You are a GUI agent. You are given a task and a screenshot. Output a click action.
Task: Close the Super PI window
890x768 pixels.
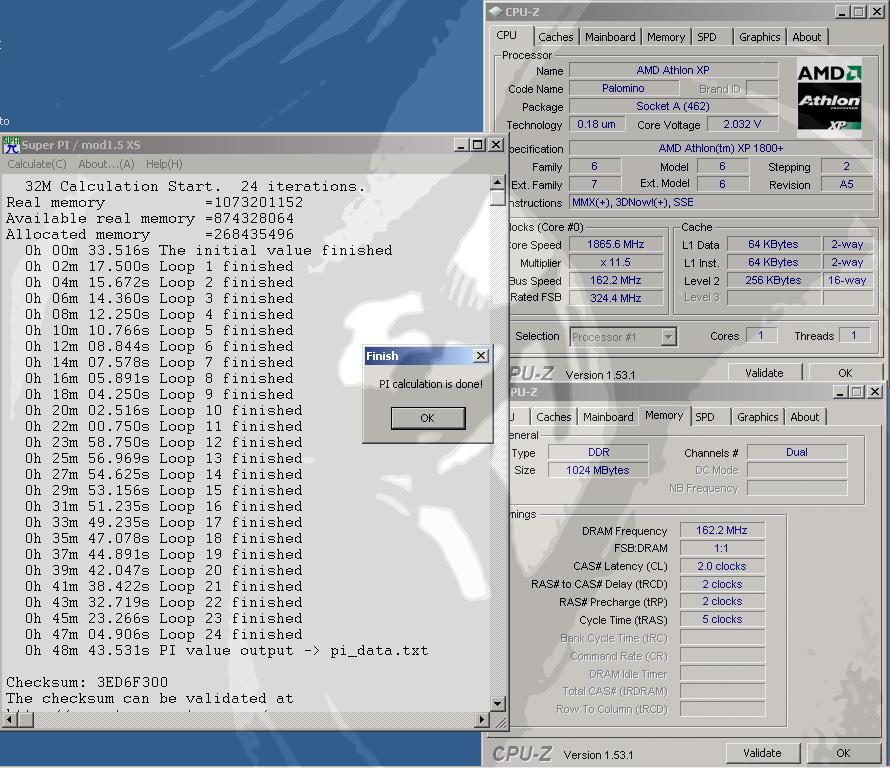496,145
